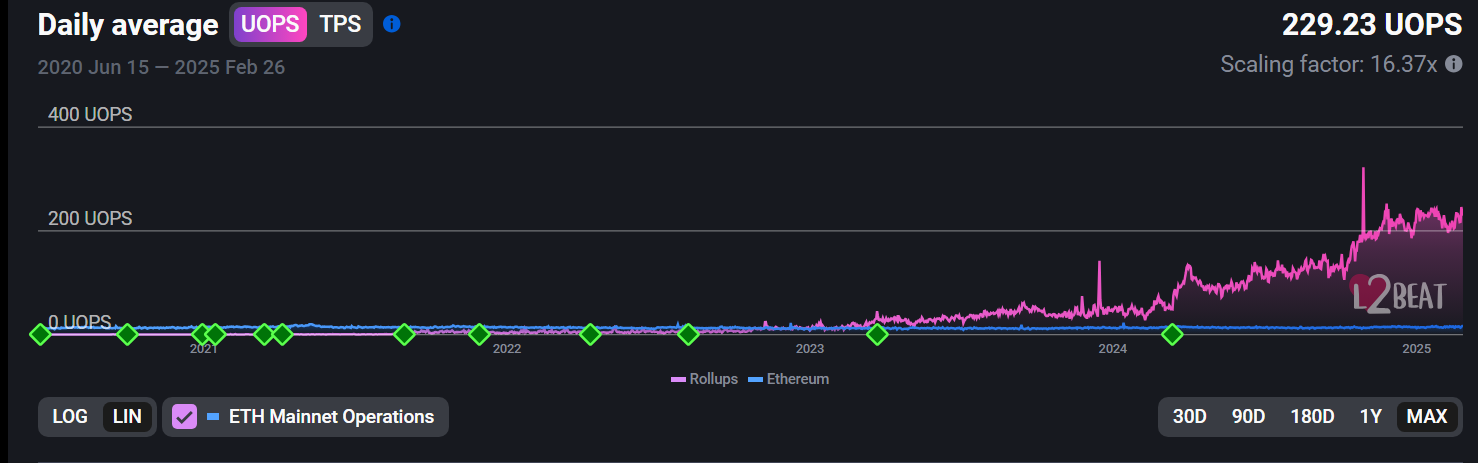The width and height of the screenshot is (1478, 463).
Task: Select the UOPS metric toggle
Action: [x=270, y=24]
